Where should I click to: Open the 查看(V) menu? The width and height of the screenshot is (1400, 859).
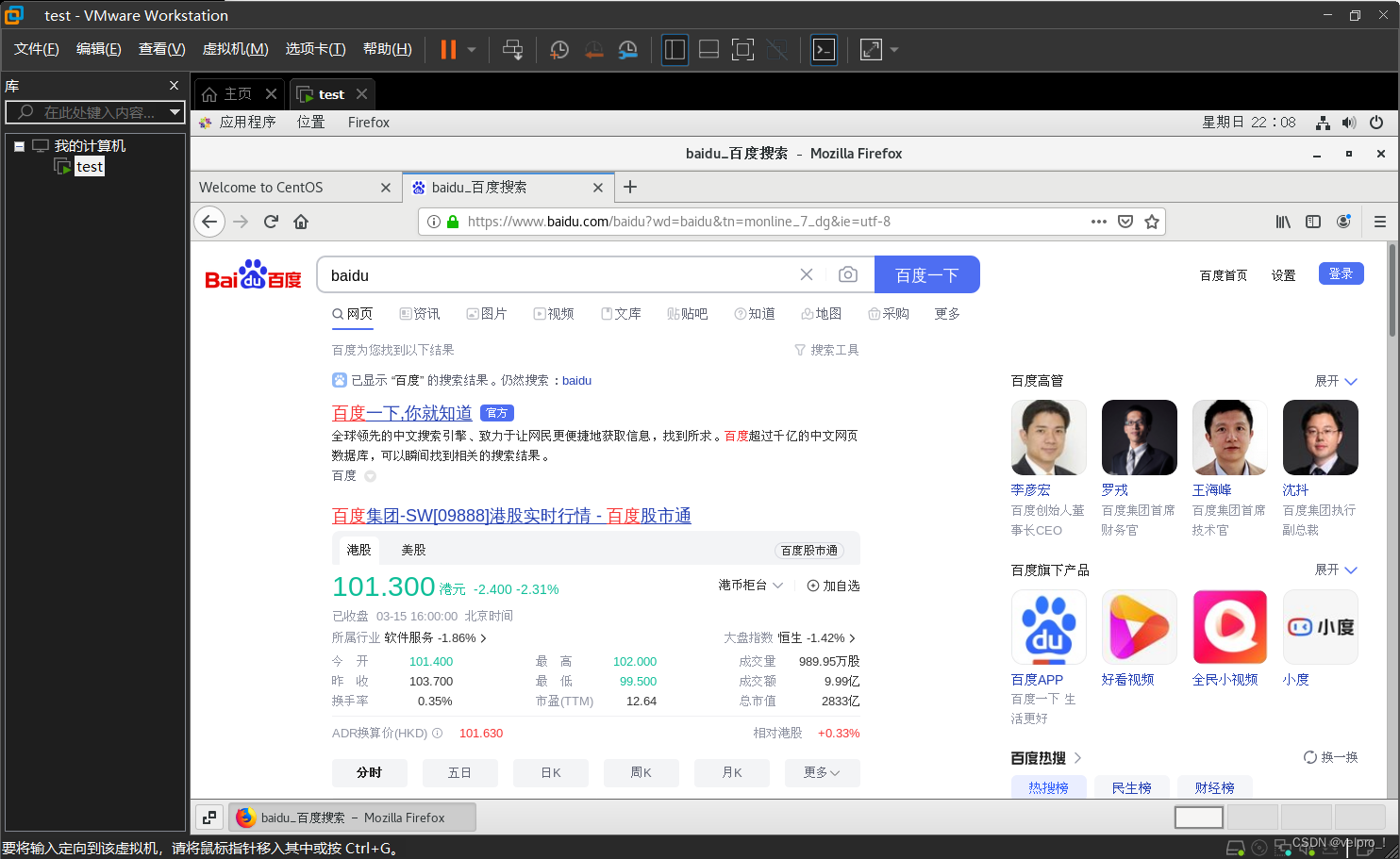tap(161, 49)
